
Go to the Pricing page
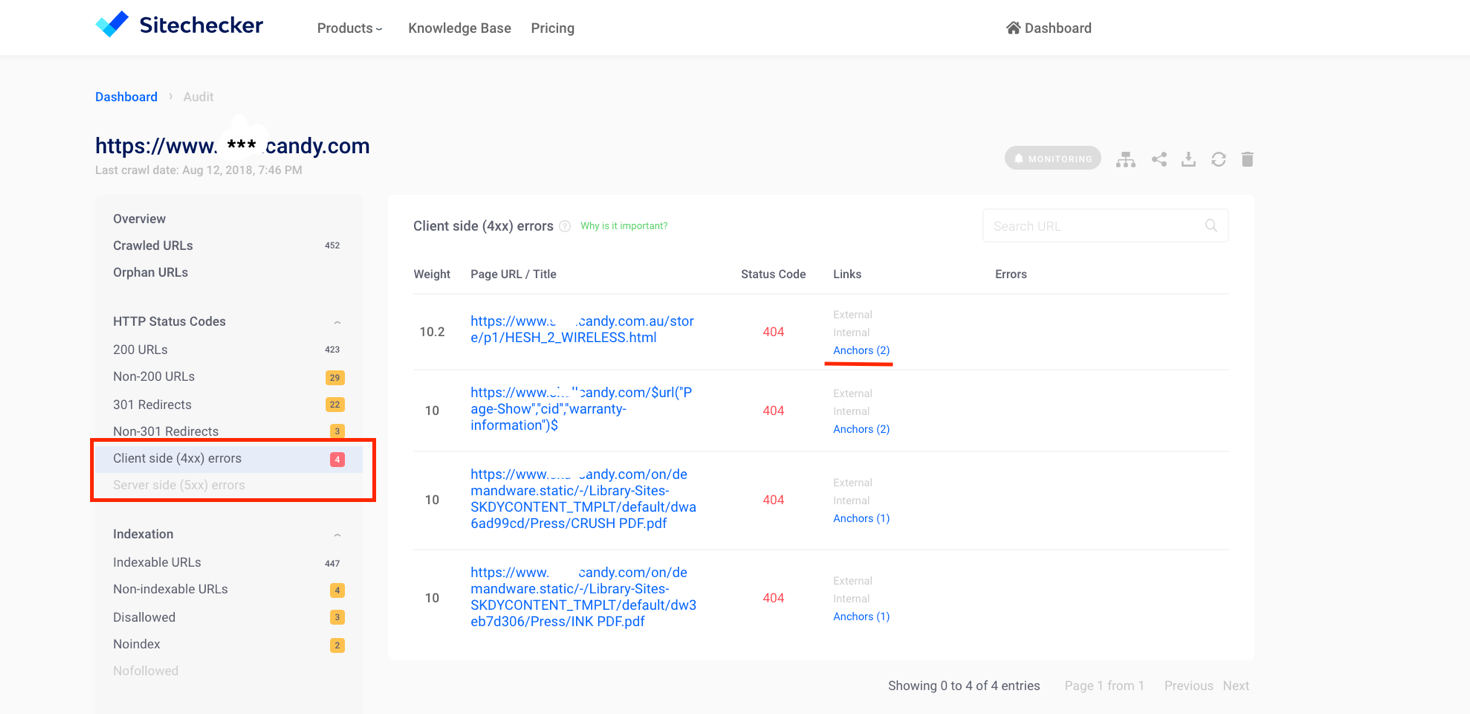(x=552, y=28)
